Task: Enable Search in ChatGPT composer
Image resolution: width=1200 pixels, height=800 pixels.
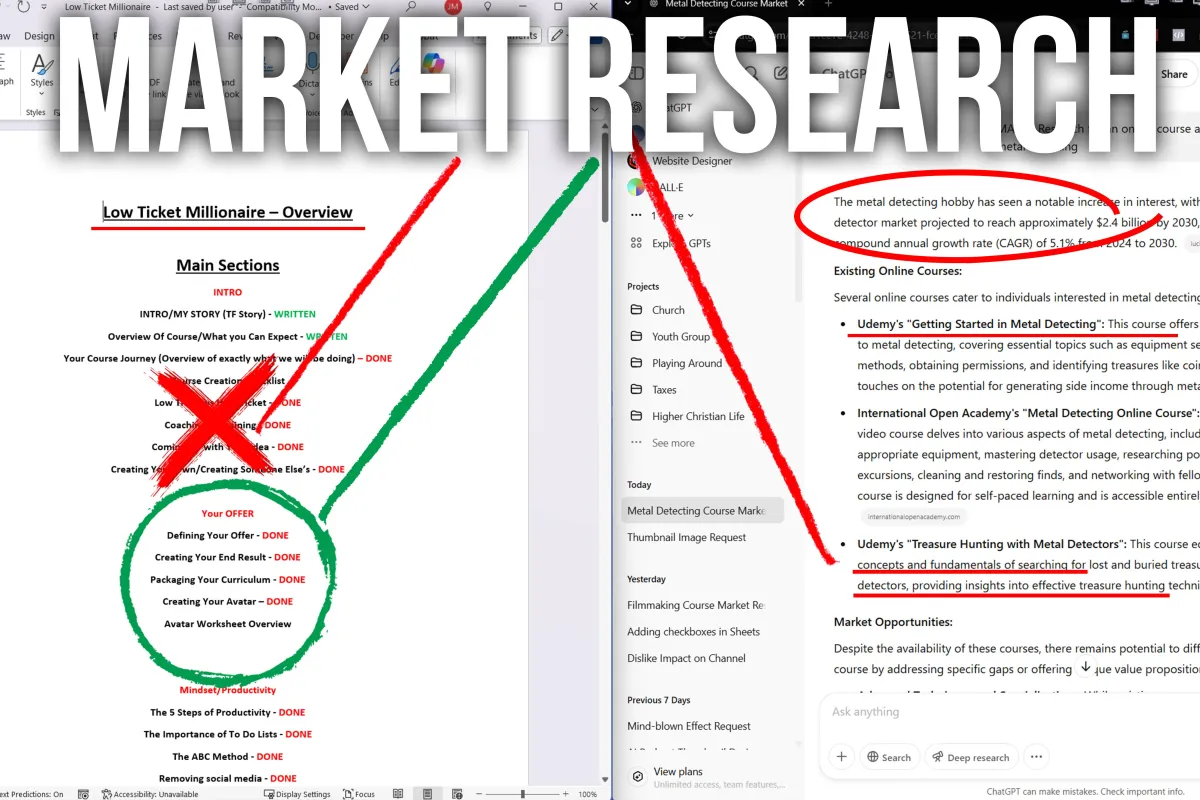Action: pos(888,757)
